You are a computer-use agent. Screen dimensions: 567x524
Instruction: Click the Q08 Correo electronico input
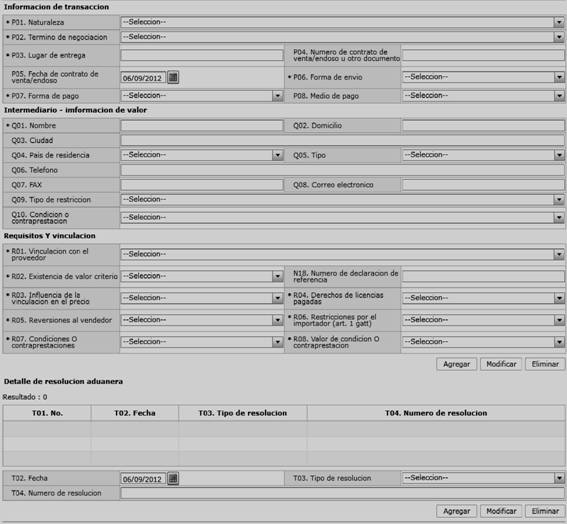pyautogui.click(x=483, y=185)
